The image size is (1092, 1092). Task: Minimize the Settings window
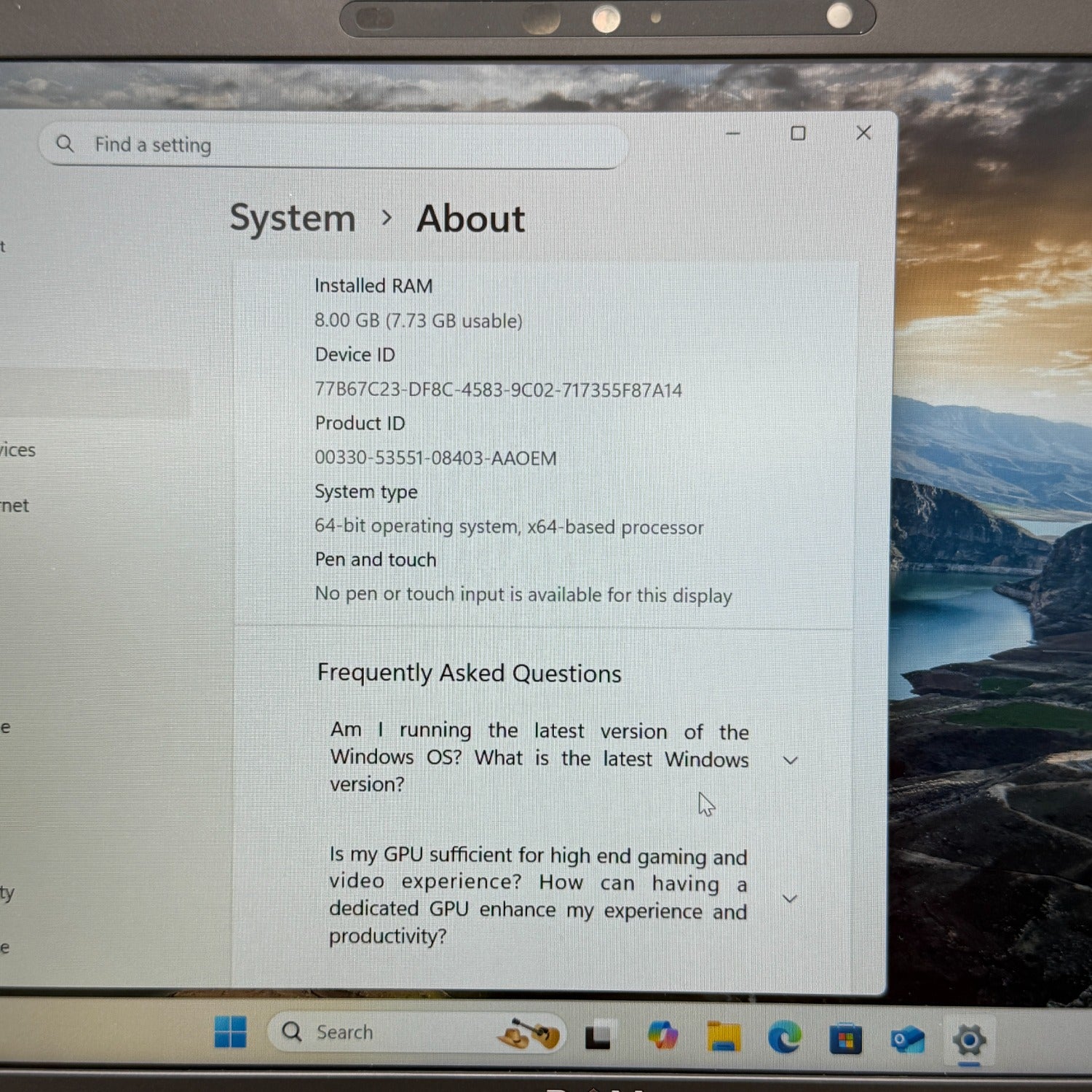point(733,134)
